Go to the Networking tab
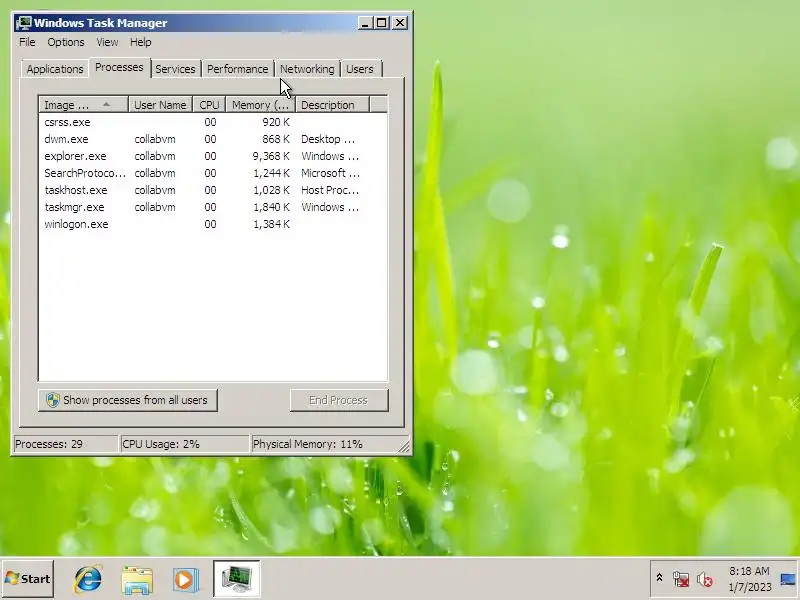This screenshot has height=600, width=800. click(307, 69)
